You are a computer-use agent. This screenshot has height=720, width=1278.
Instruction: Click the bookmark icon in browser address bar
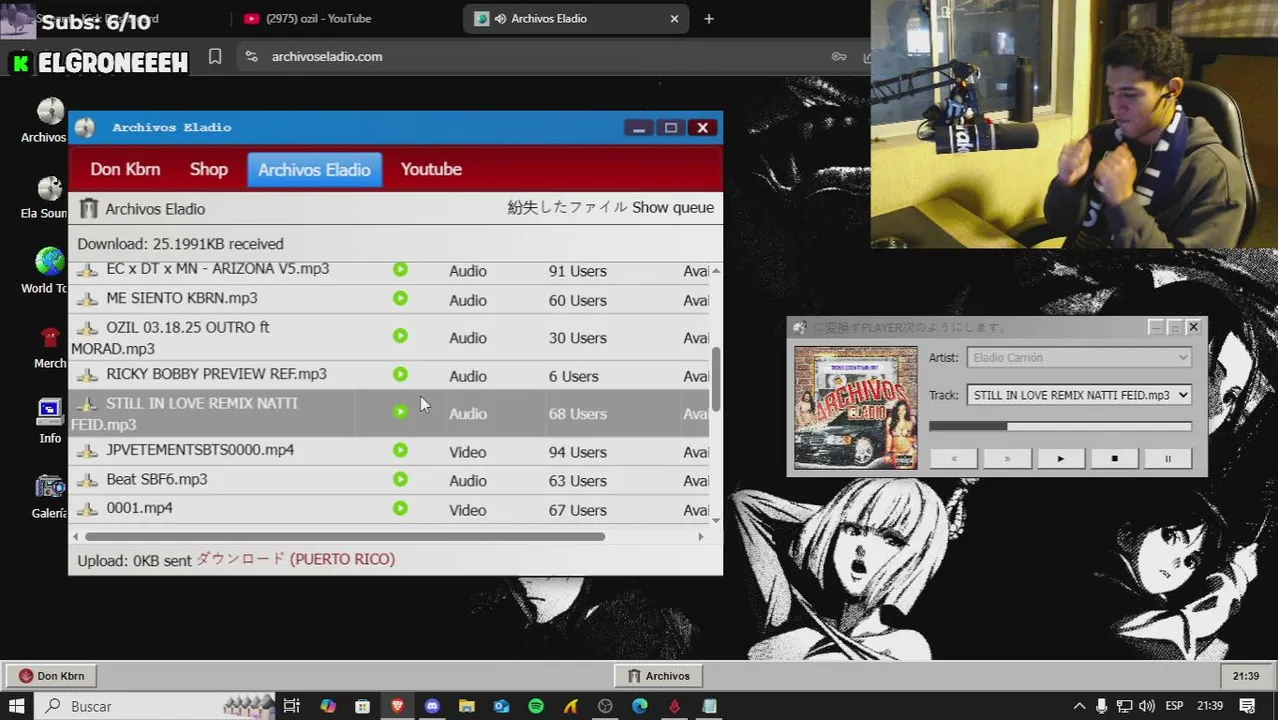click(x=215, y=57)
